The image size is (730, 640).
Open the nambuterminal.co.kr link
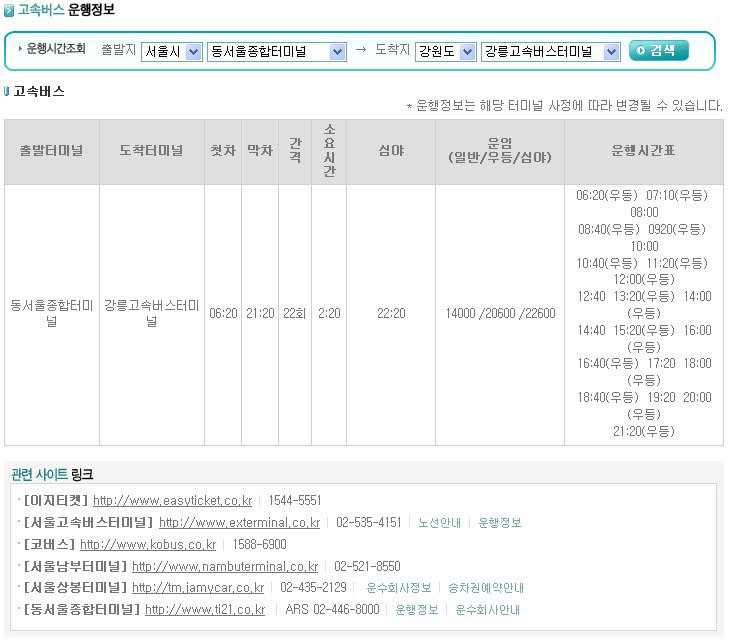[x=225, y=566]
